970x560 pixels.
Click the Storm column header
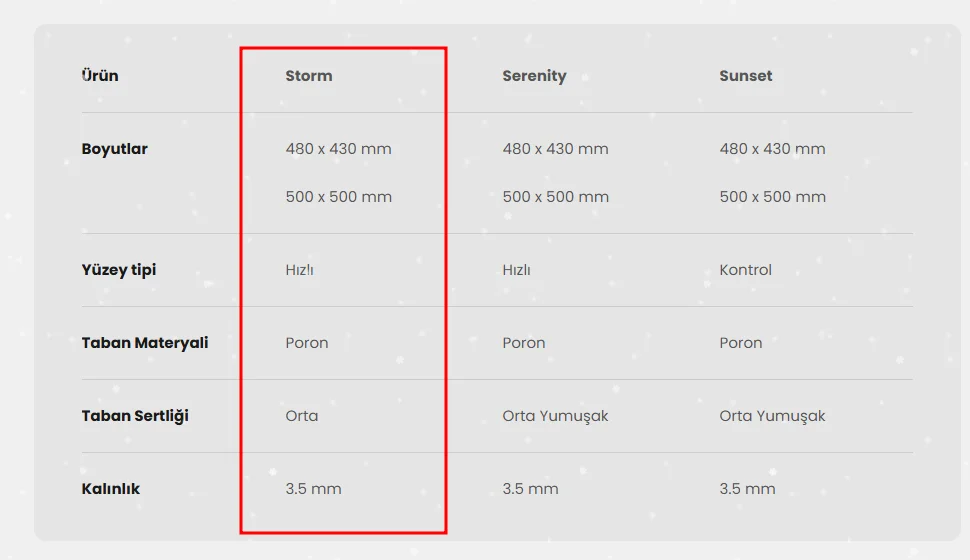(309, 76)
